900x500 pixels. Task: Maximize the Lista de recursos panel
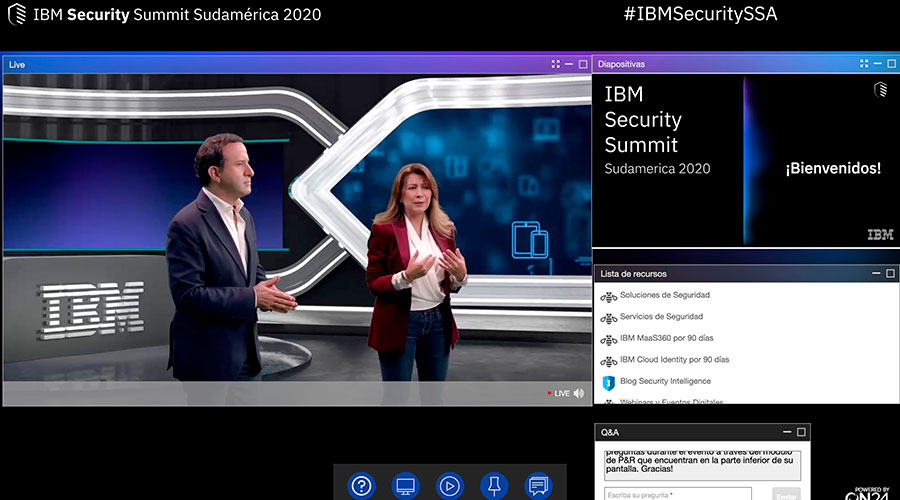[x=890, y=273]
